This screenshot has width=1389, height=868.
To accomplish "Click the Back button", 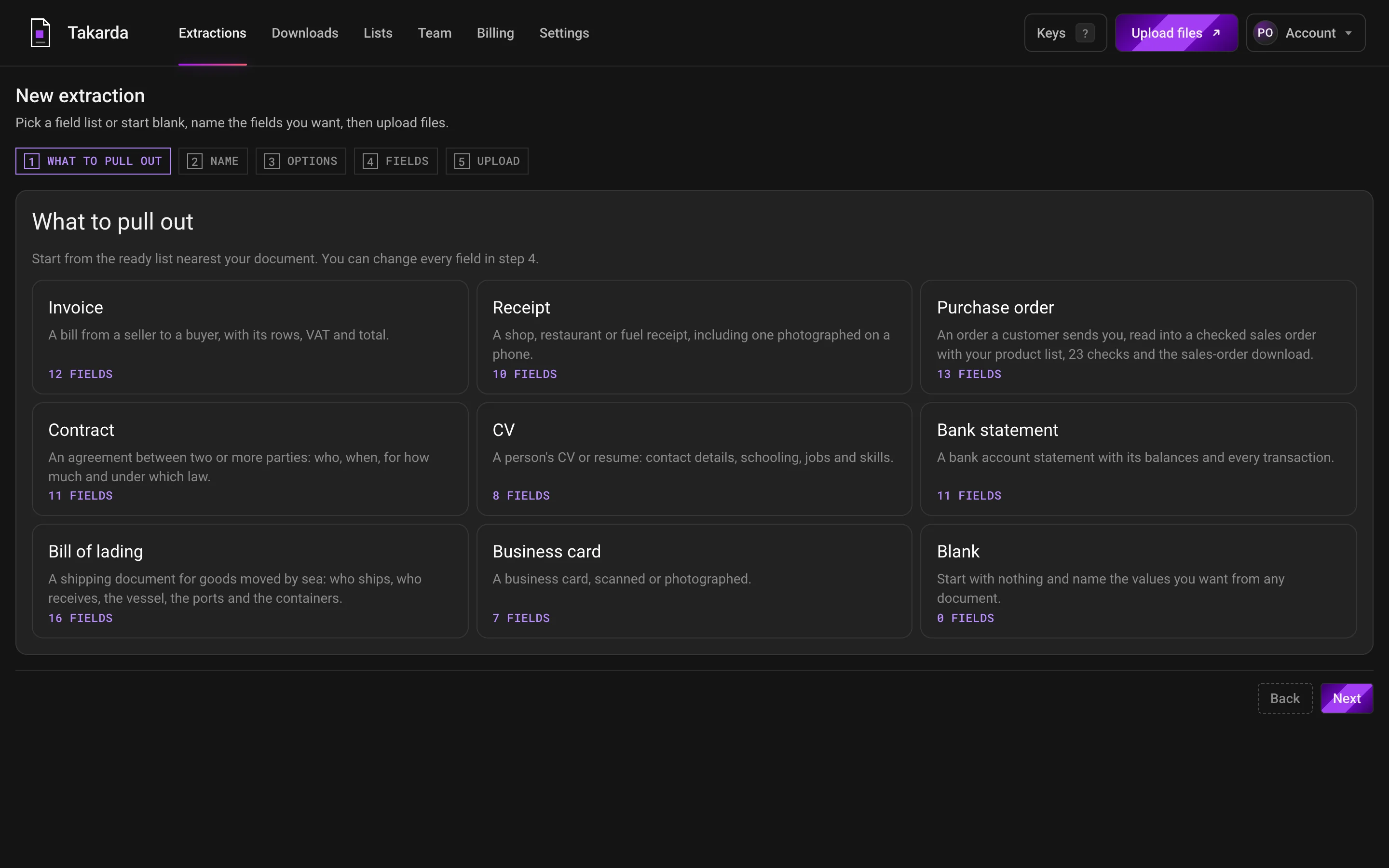I will (x=1284, y=698).
